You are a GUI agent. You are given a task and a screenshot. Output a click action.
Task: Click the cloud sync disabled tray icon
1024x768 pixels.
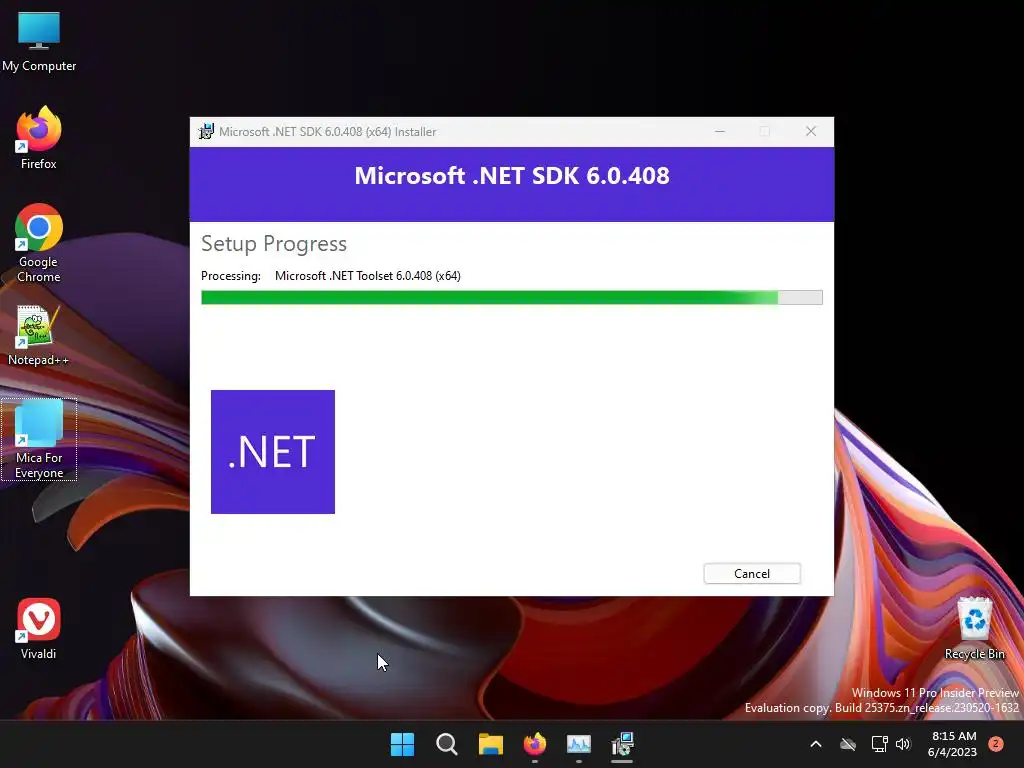tap(848, 744)
